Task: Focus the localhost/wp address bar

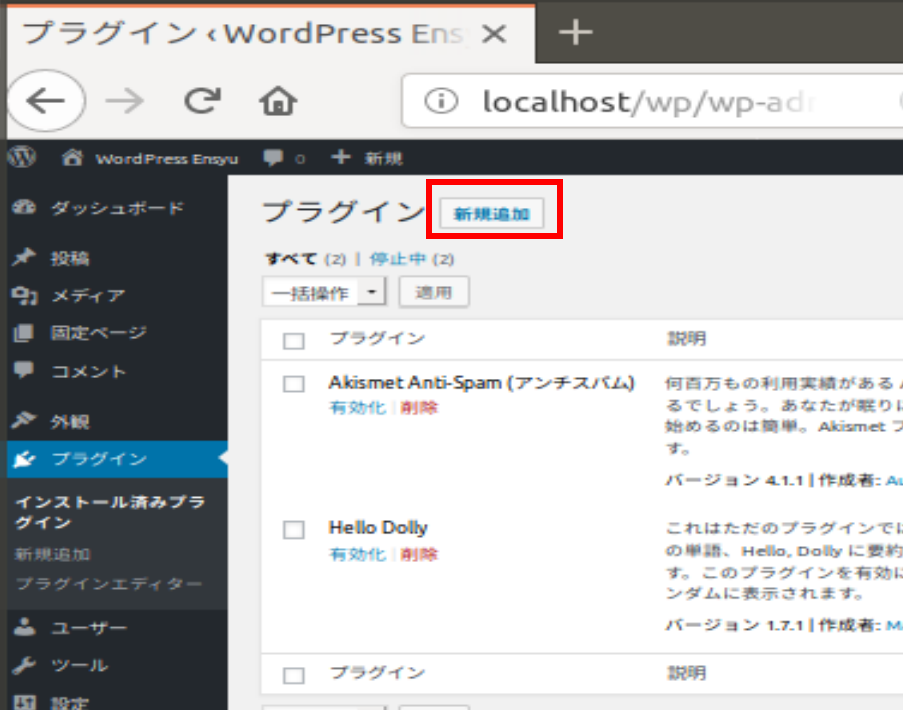Action: (x=652, y=101)
